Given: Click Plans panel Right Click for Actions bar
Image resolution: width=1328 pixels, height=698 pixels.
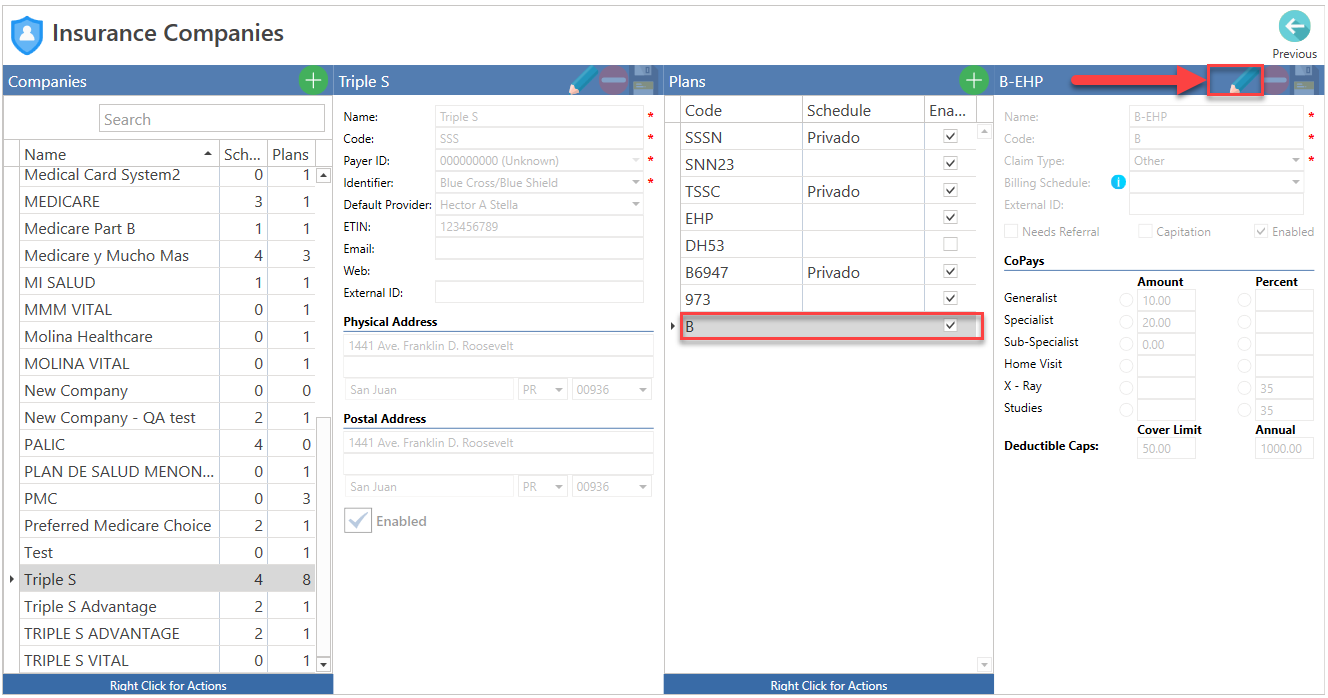Looking at the screenshot, I should pyautogui.click(x=828, y=685).
